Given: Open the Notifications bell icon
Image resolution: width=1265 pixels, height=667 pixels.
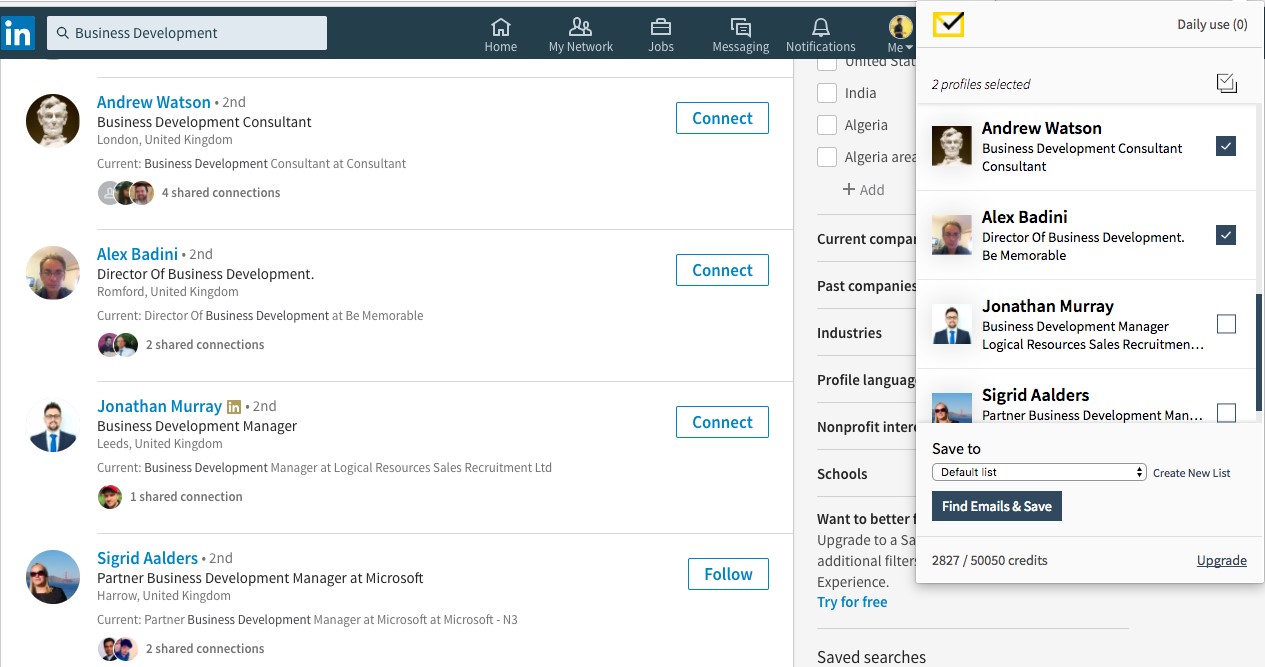Looking at the screenshot, I should point(820,27).
